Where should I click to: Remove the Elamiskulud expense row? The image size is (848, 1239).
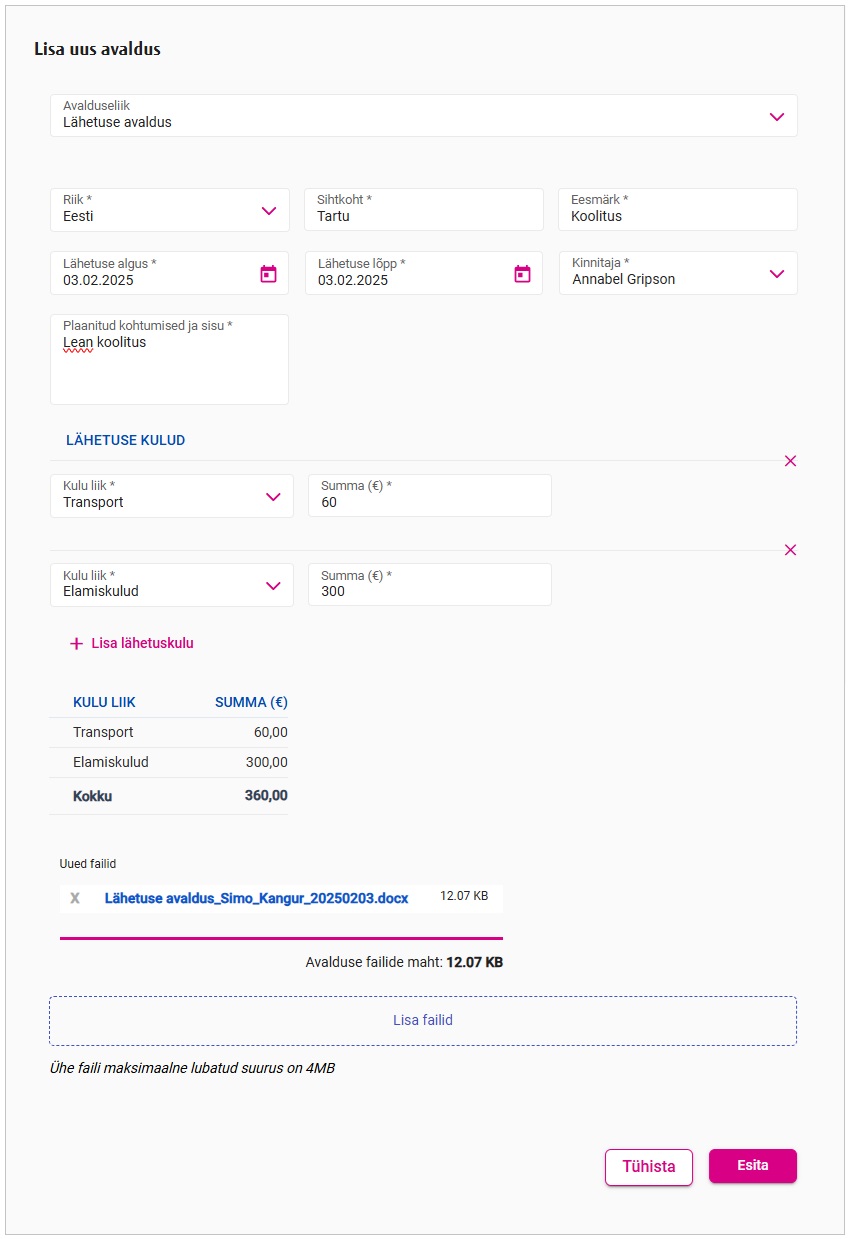pos(790,550)
